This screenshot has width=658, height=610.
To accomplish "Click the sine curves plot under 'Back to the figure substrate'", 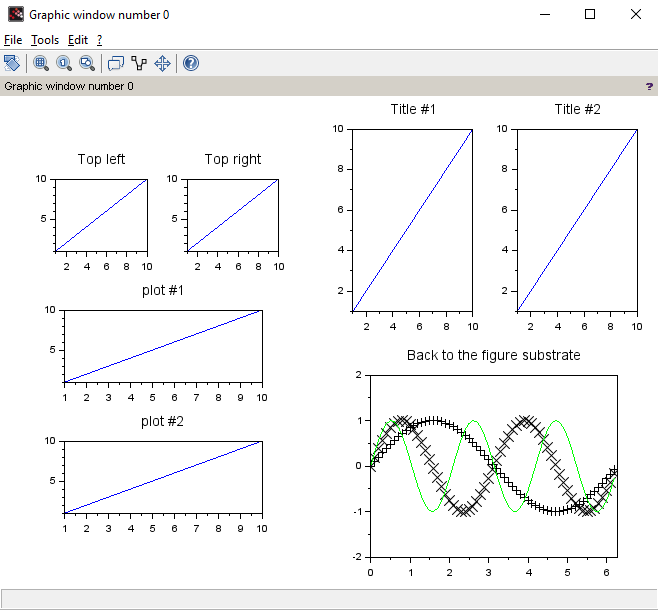I will [x=493, y=466].
